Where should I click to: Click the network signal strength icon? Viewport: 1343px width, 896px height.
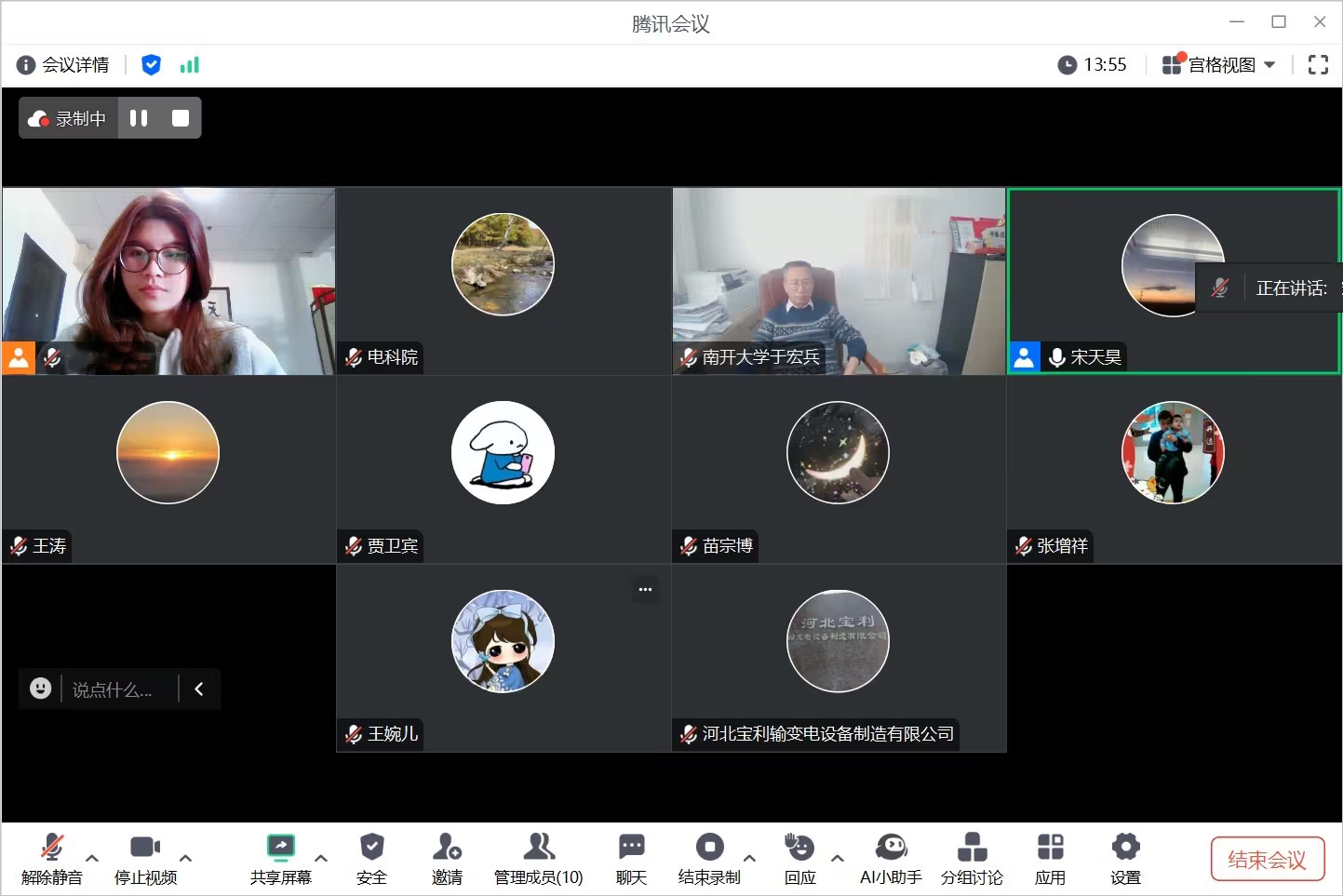point(190,65)
